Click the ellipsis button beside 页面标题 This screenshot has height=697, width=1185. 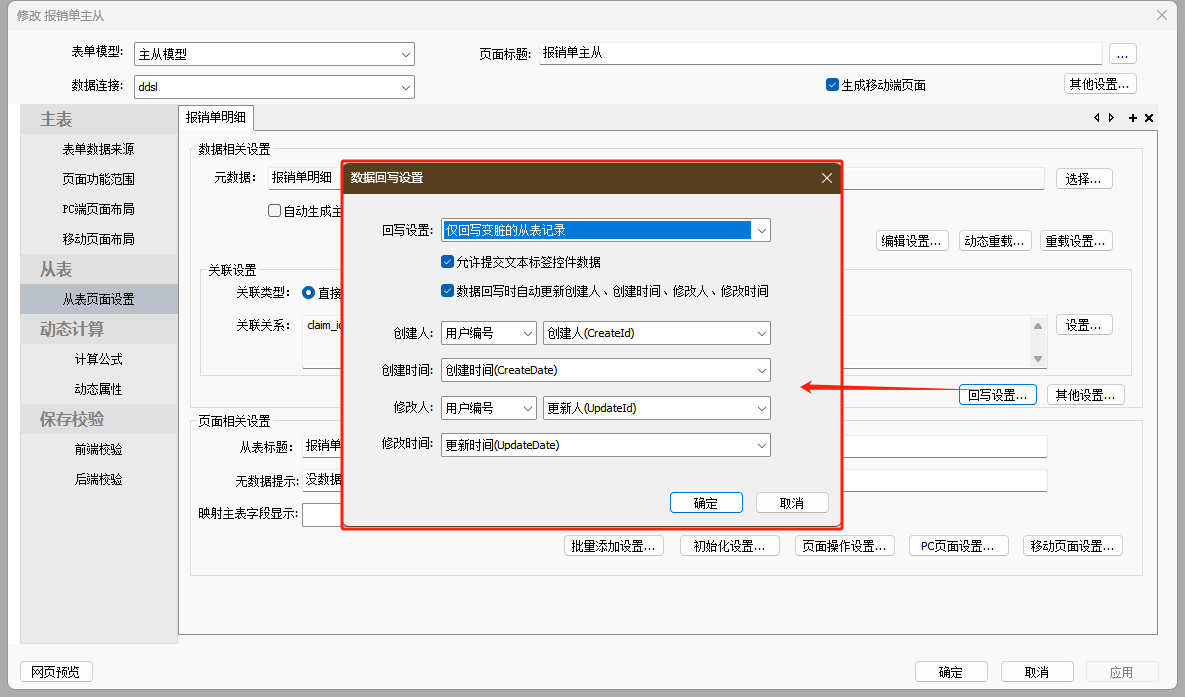pos(1122,54)
